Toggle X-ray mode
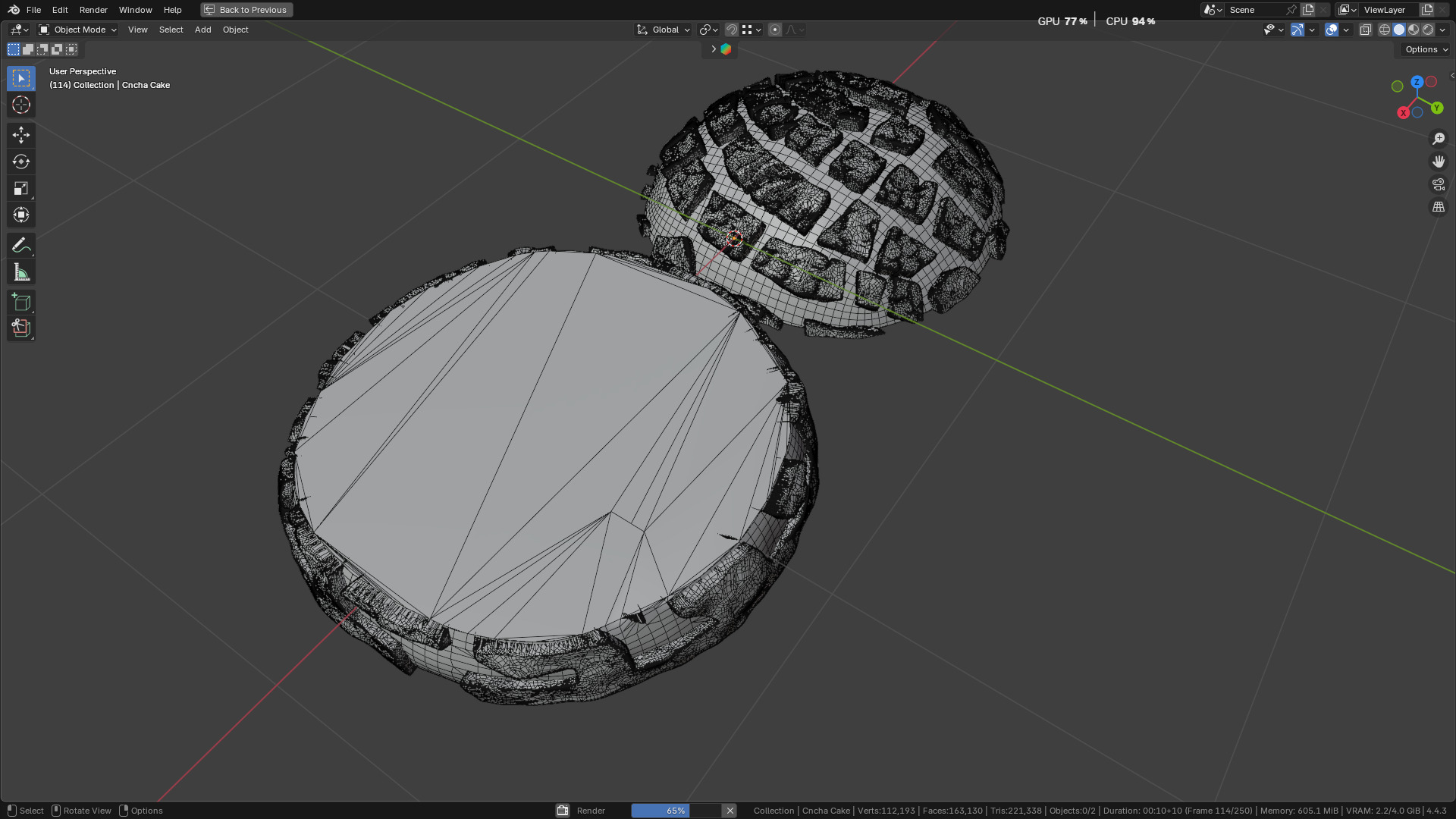 pos(1366,30)
